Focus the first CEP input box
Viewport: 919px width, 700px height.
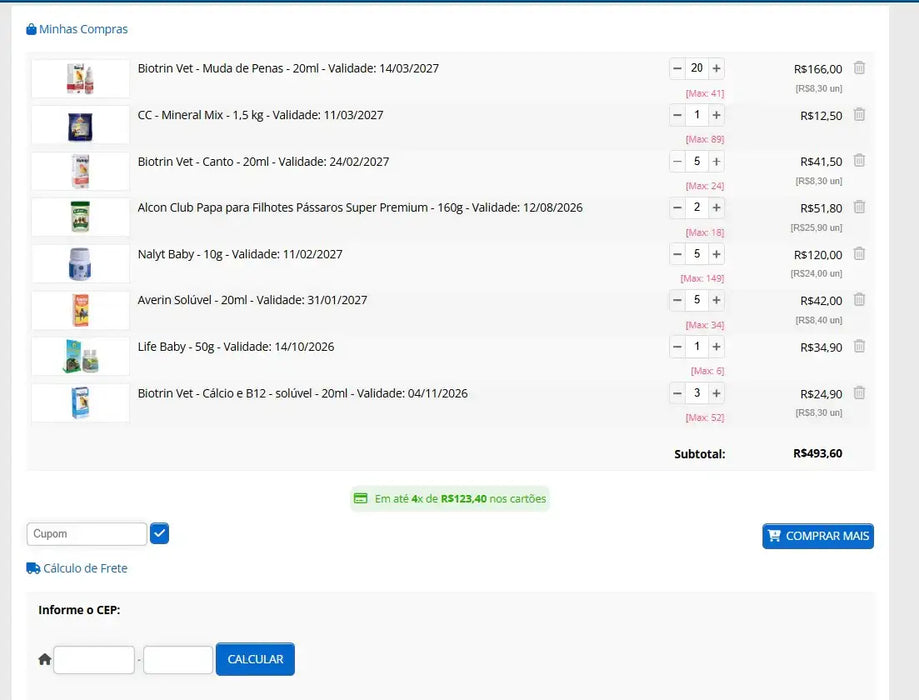coord(94,660)
